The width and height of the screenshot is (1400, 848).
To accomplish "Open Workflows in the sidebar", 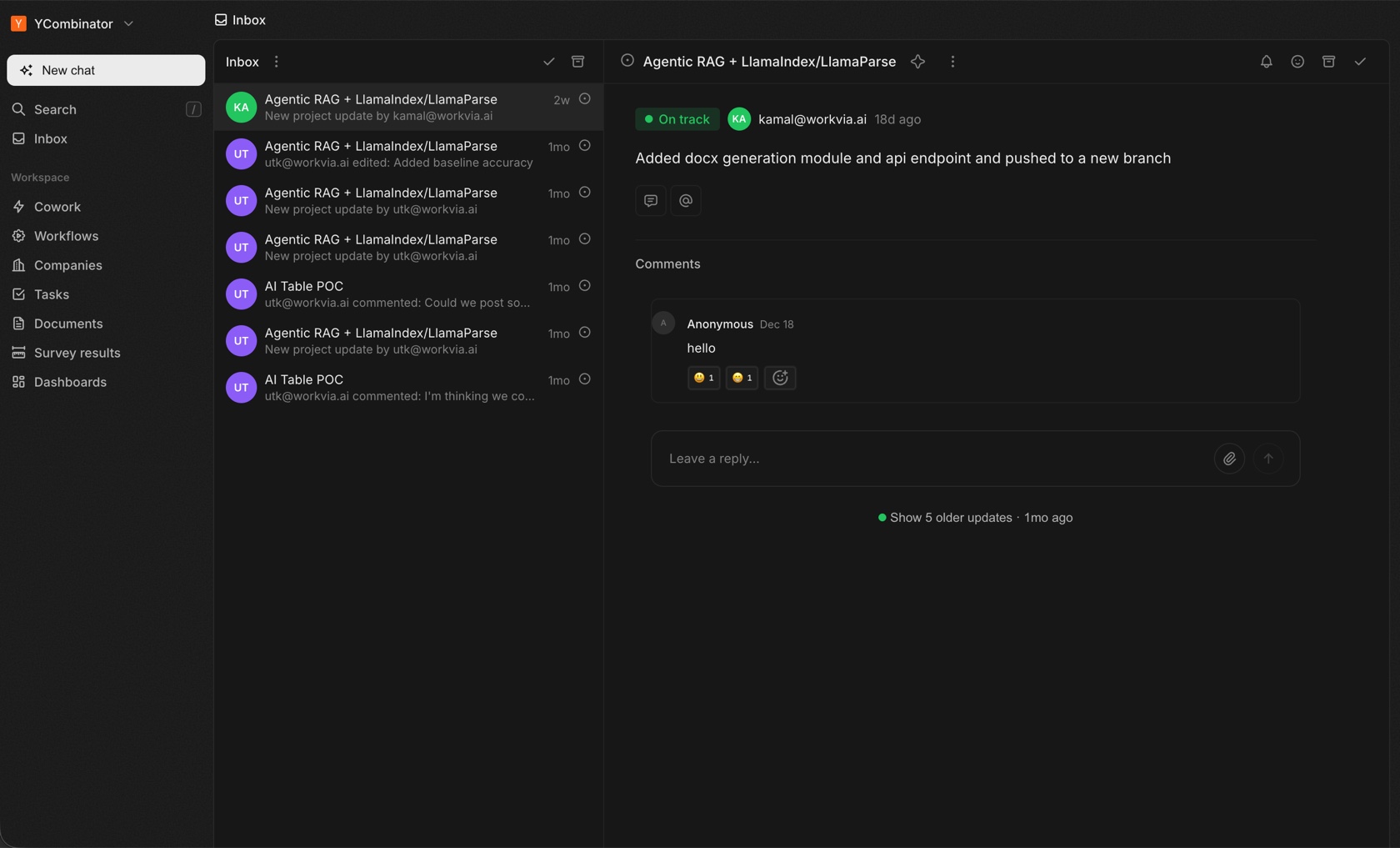I will coord(106,236).
